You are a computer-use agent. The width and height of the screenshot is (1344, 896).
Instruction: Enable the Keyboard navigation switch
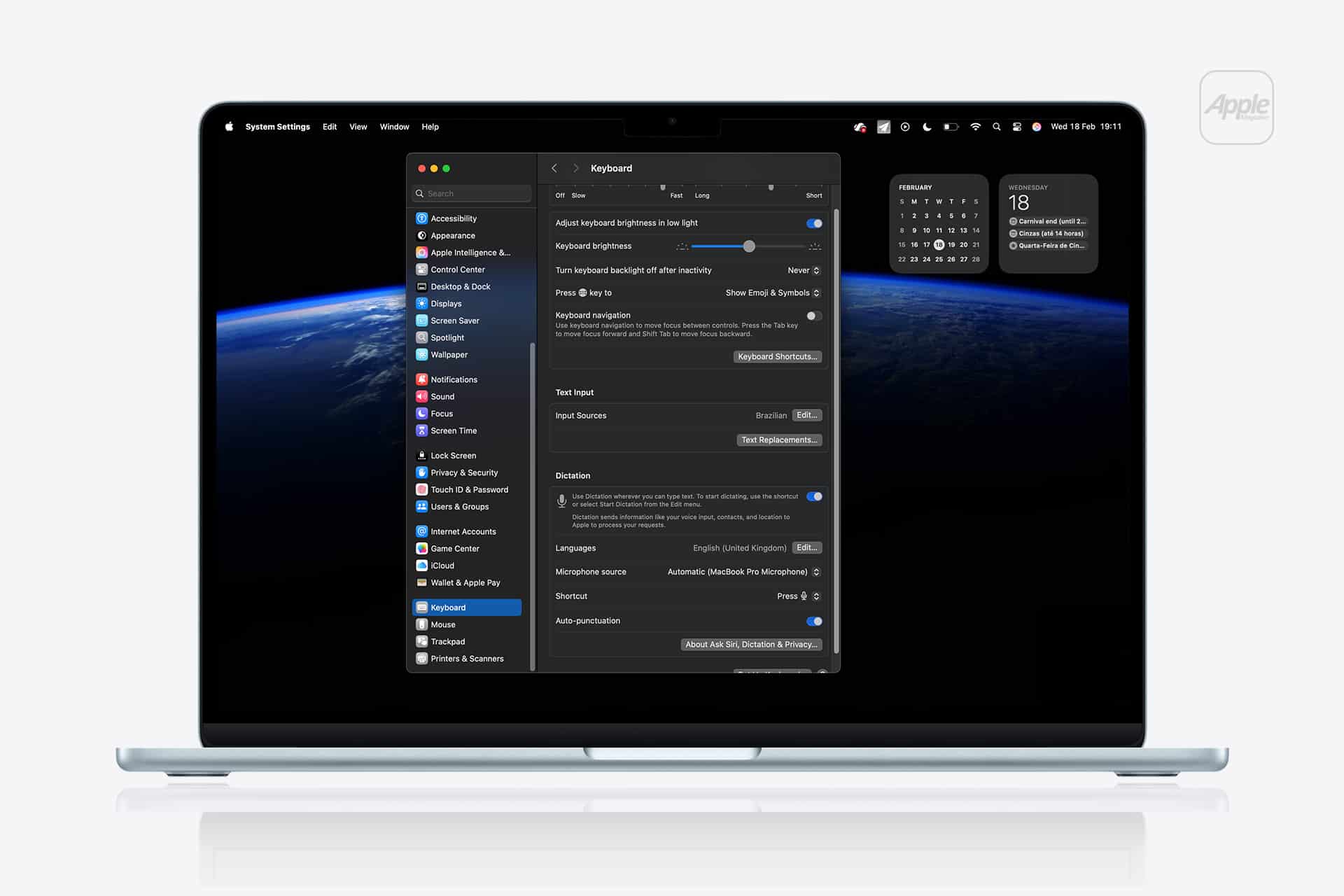coord(814,316)
